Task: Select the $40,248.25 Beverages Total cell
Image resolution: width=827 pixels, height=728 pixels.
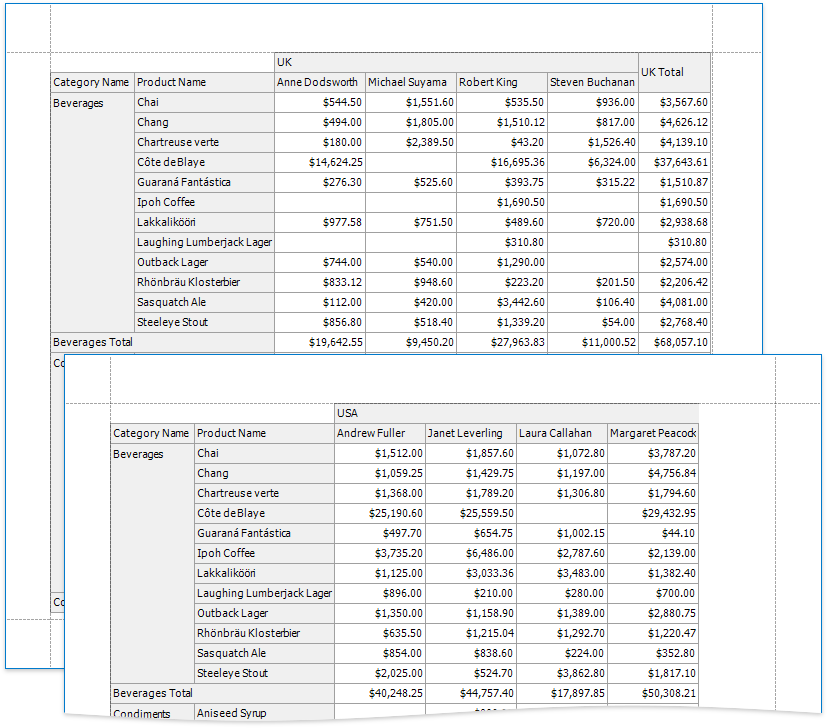Action: click(378, 693)
